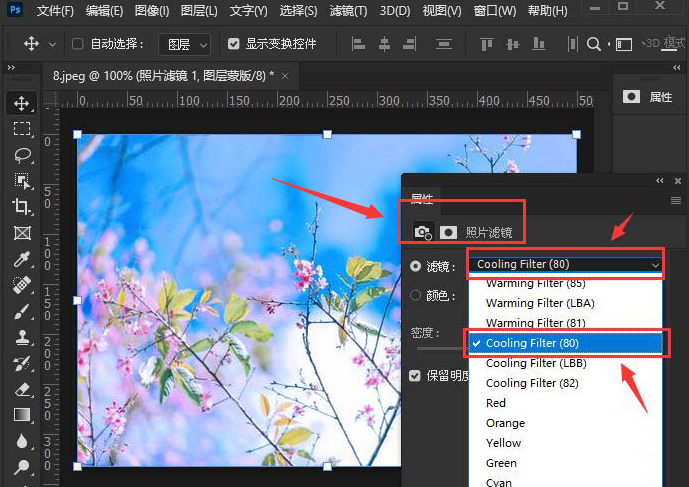Open the 帮助(H) menu
689x487 pixels.
pos(548,10)
